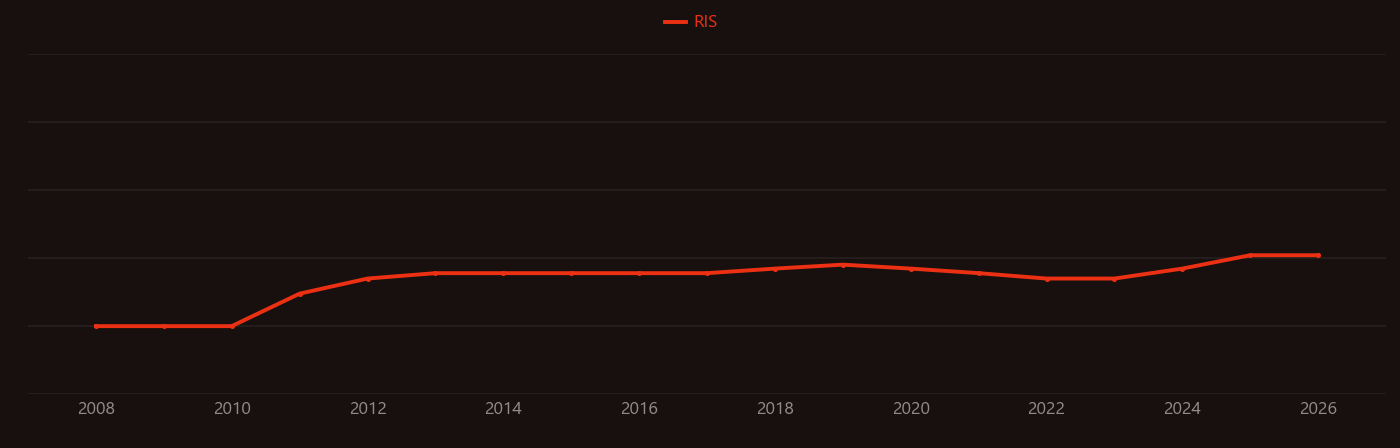
Task: Toggle the RIS series in the legend
Action: [x=691, y=22]
